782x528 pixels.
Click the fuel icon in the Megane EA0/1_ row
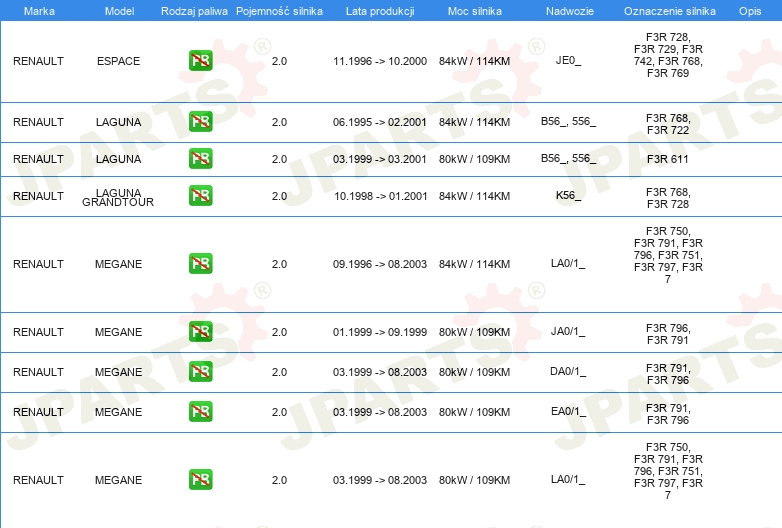[200, 412]
